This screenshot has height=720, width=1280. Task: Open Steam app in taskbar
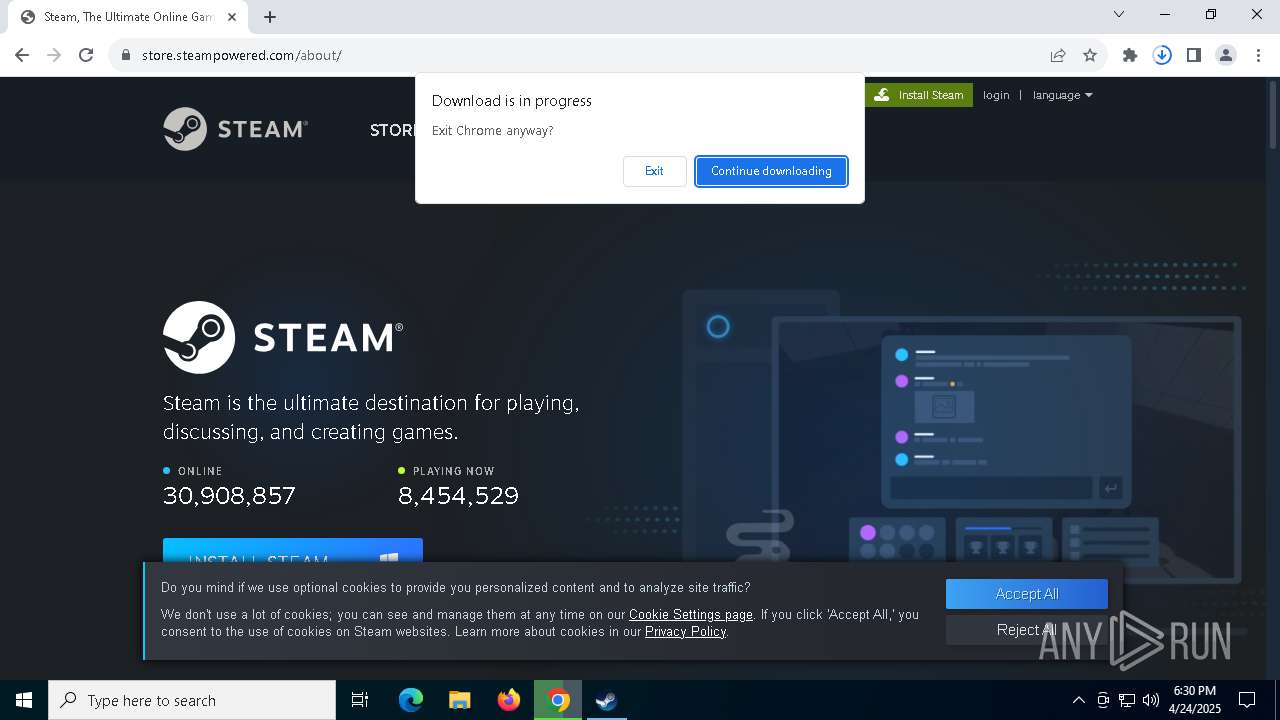pos(606,700)
